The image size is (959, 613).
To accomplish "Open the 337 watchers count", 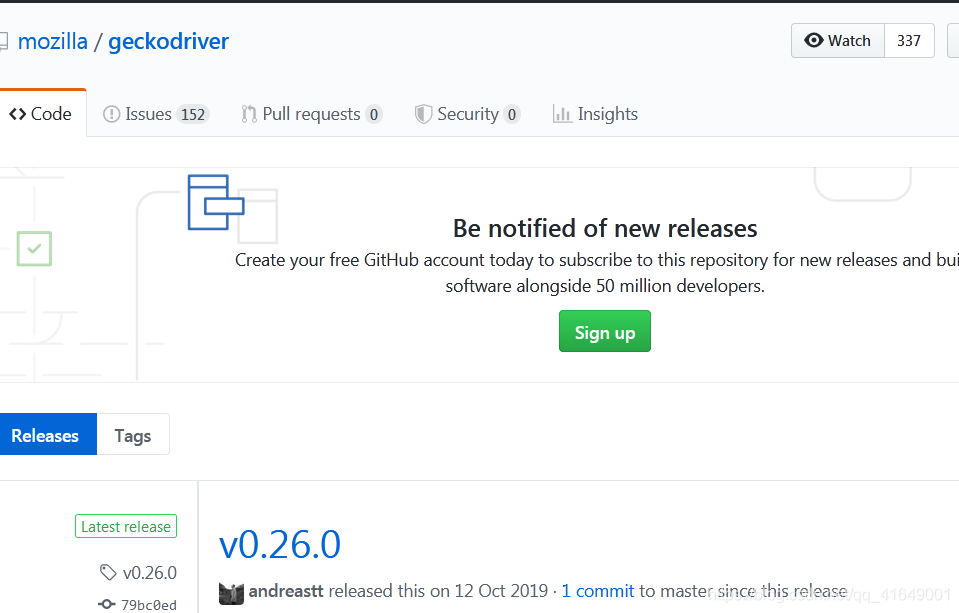I will pyautogui.click(x=909, y=40).
